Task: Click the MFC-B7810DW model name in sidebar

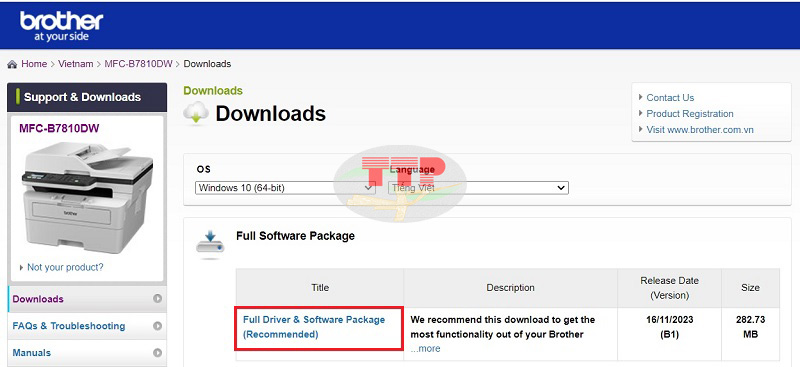Action: 59,128
